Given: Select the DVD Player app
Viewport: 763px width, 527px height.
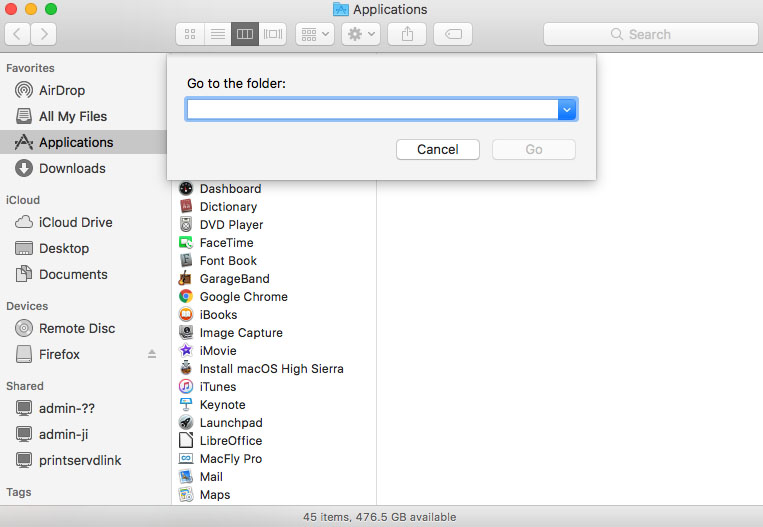Looking at the screenshot, I should tap(232, 225).
